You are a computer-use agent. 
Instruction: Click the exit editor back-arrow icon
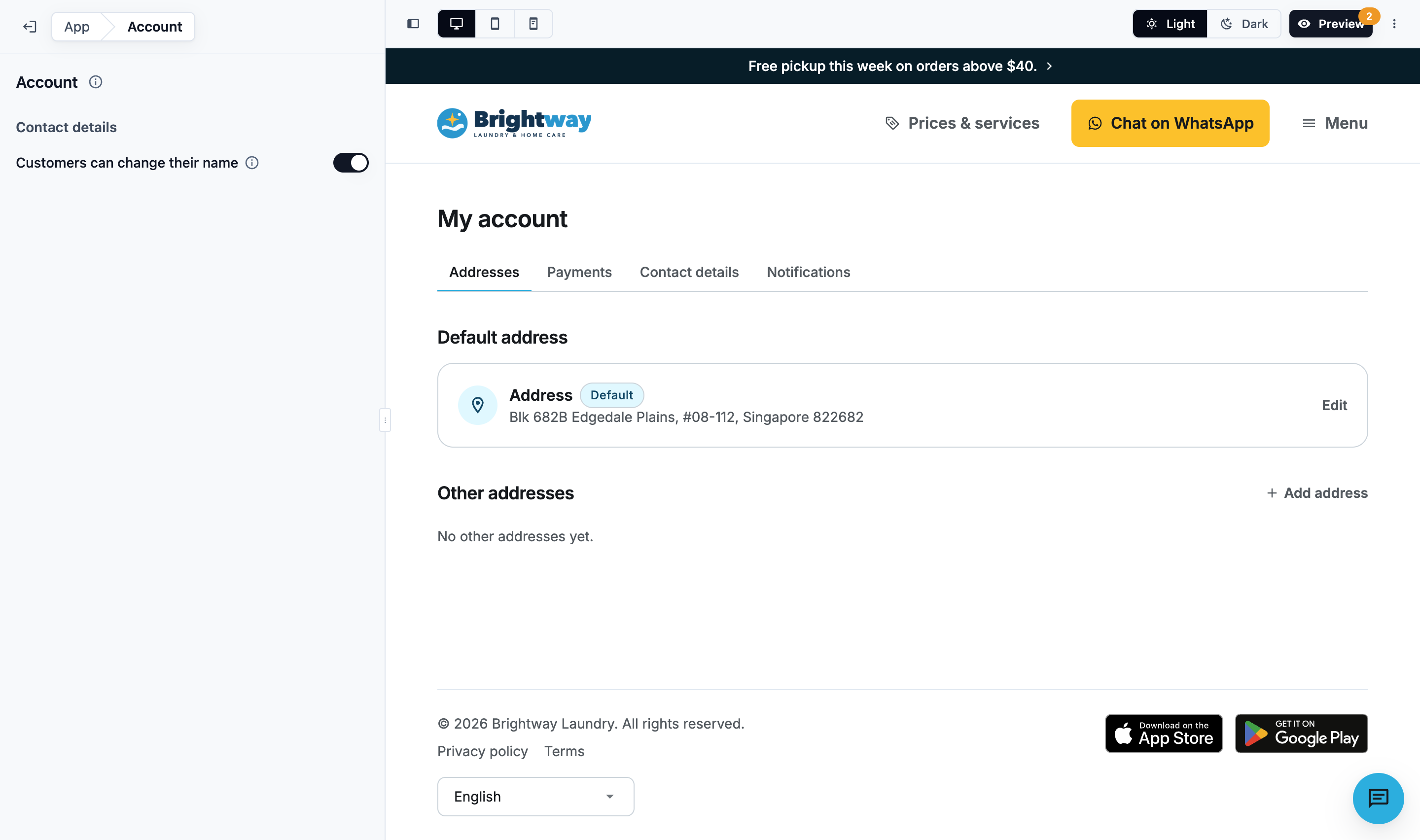pyautogui.click(x=30, y=27)
